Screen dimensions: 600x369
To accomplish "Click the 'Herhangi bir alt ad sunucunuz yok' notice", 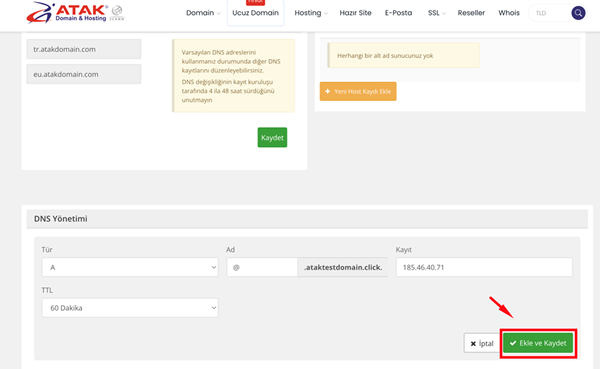I will (404, 56).
